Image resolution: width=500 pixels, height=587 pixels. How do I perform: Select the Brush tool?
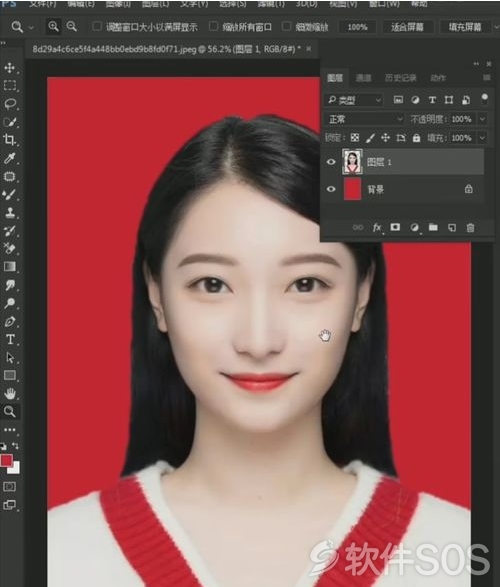10,194
